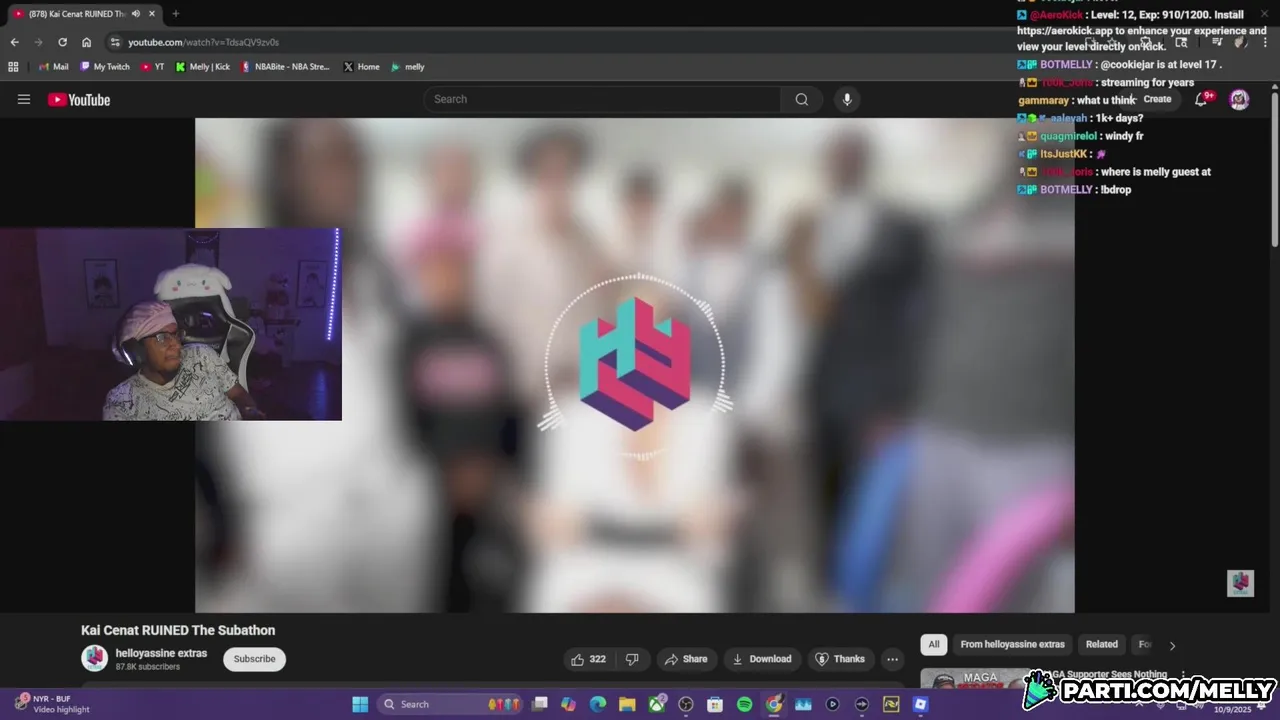Click the Download button
The width and height of the screenshot is (1280, 720).
(762, 659)
